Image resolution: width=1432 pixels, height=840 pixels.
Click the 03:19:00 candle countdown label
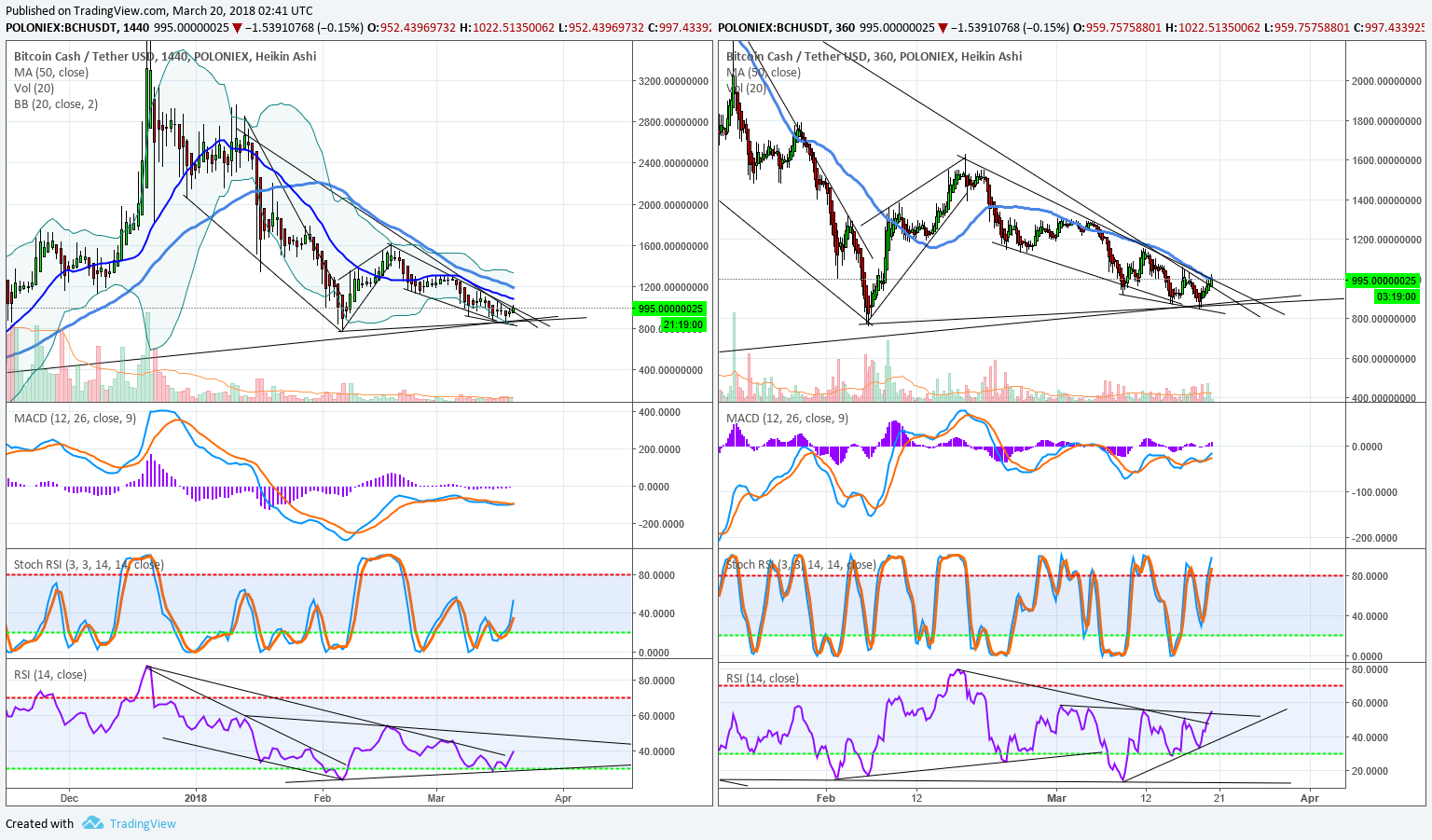1397,296
